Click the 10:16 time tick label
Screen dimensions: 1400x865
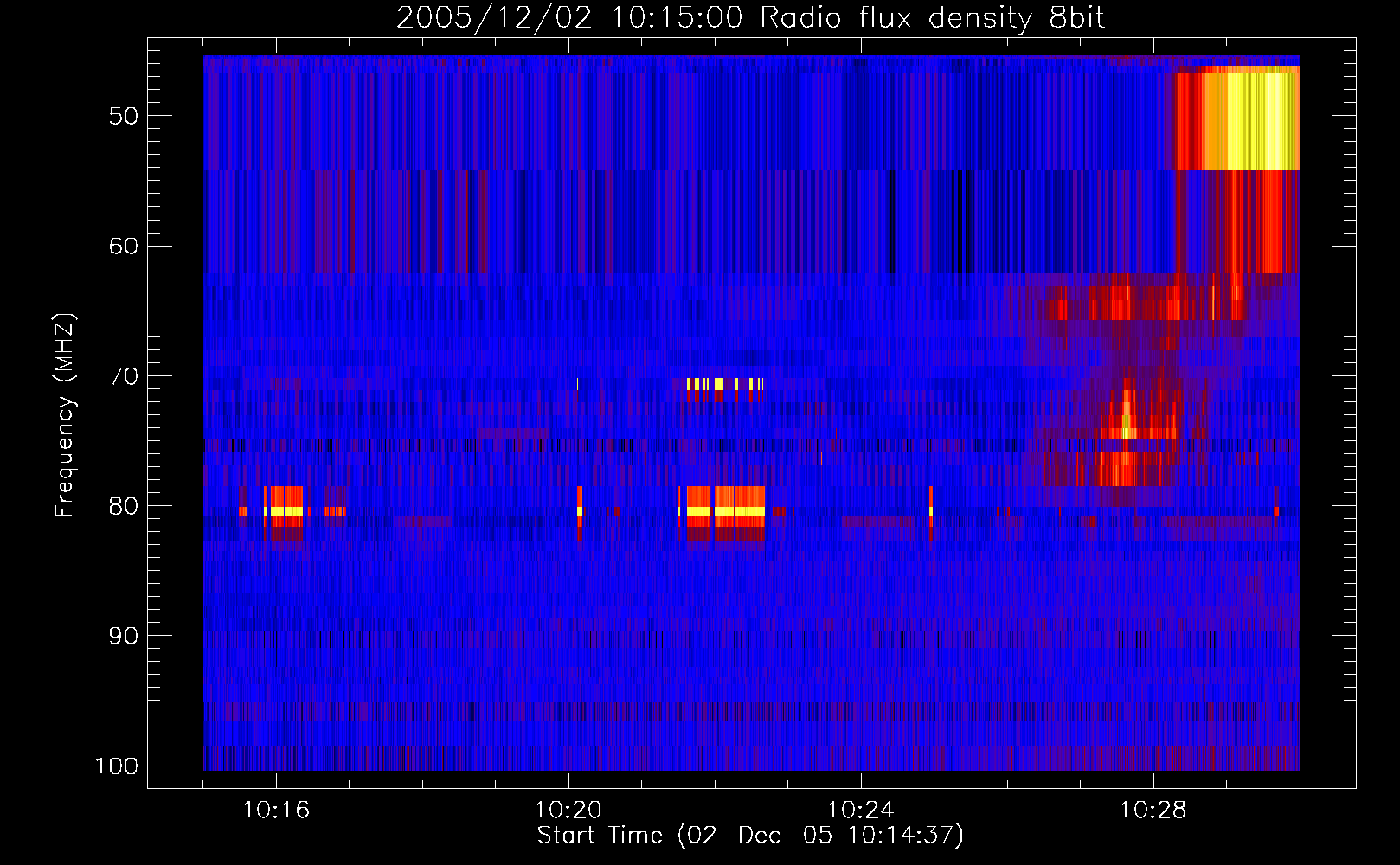[x=276, y=811]
